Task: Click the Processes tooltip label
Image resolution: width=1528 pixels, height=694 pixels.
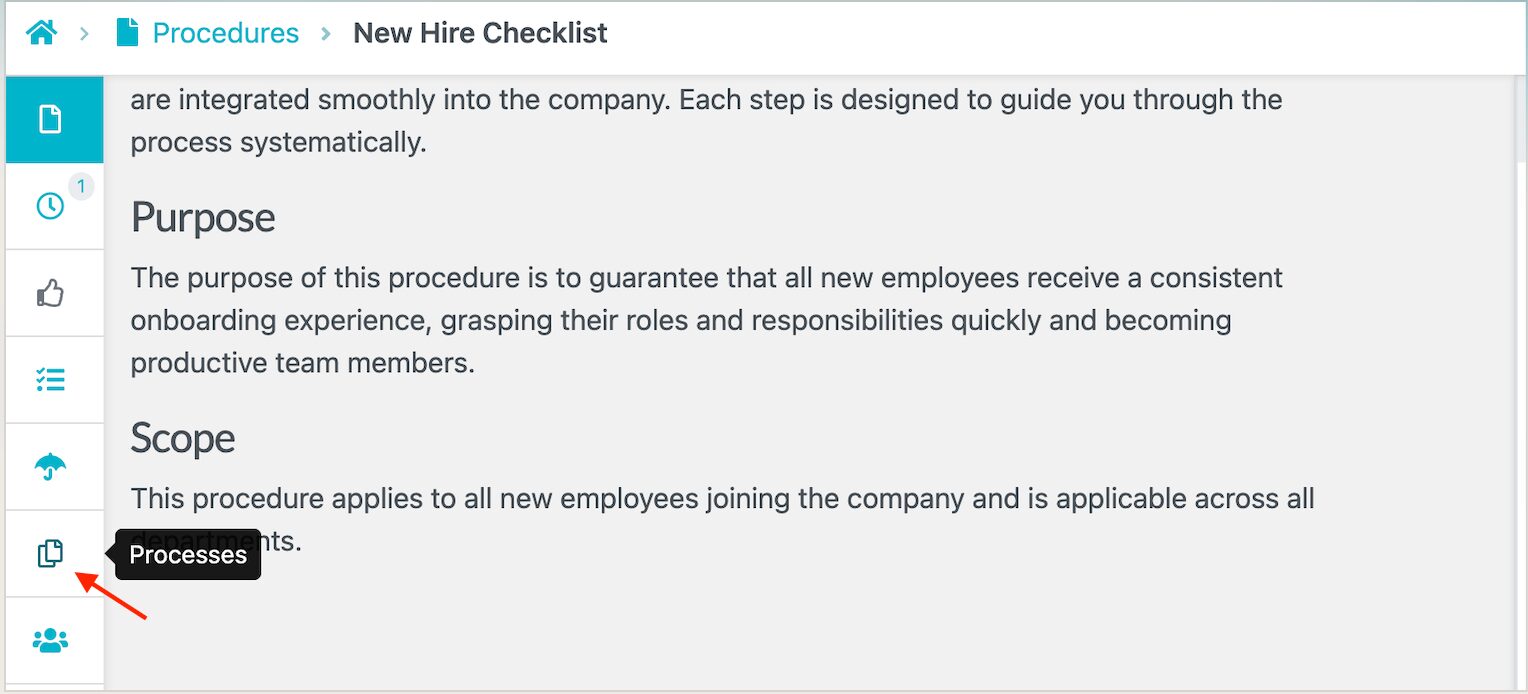Action: tap(188, 555)
